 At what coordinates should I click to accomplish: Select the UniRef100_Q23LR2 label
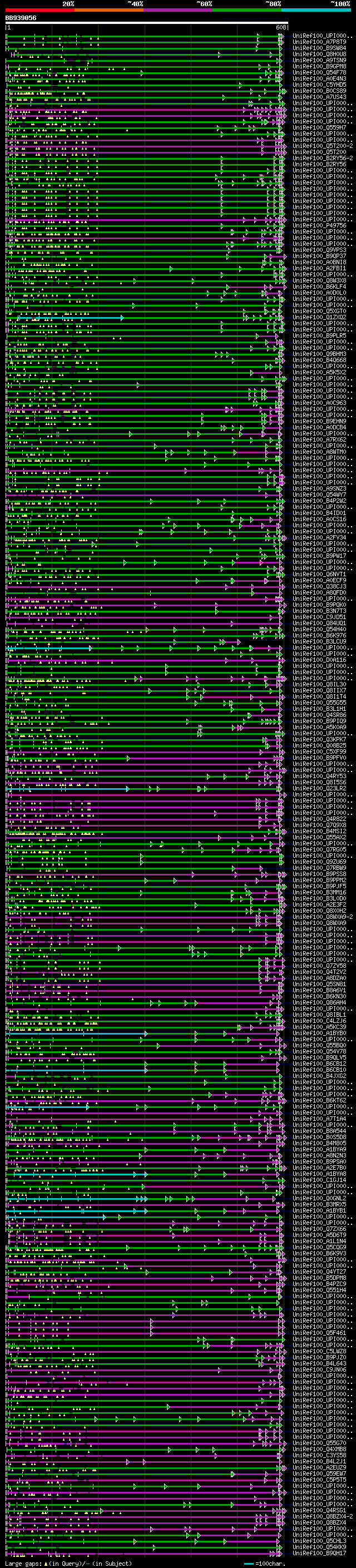pos(319,788)
